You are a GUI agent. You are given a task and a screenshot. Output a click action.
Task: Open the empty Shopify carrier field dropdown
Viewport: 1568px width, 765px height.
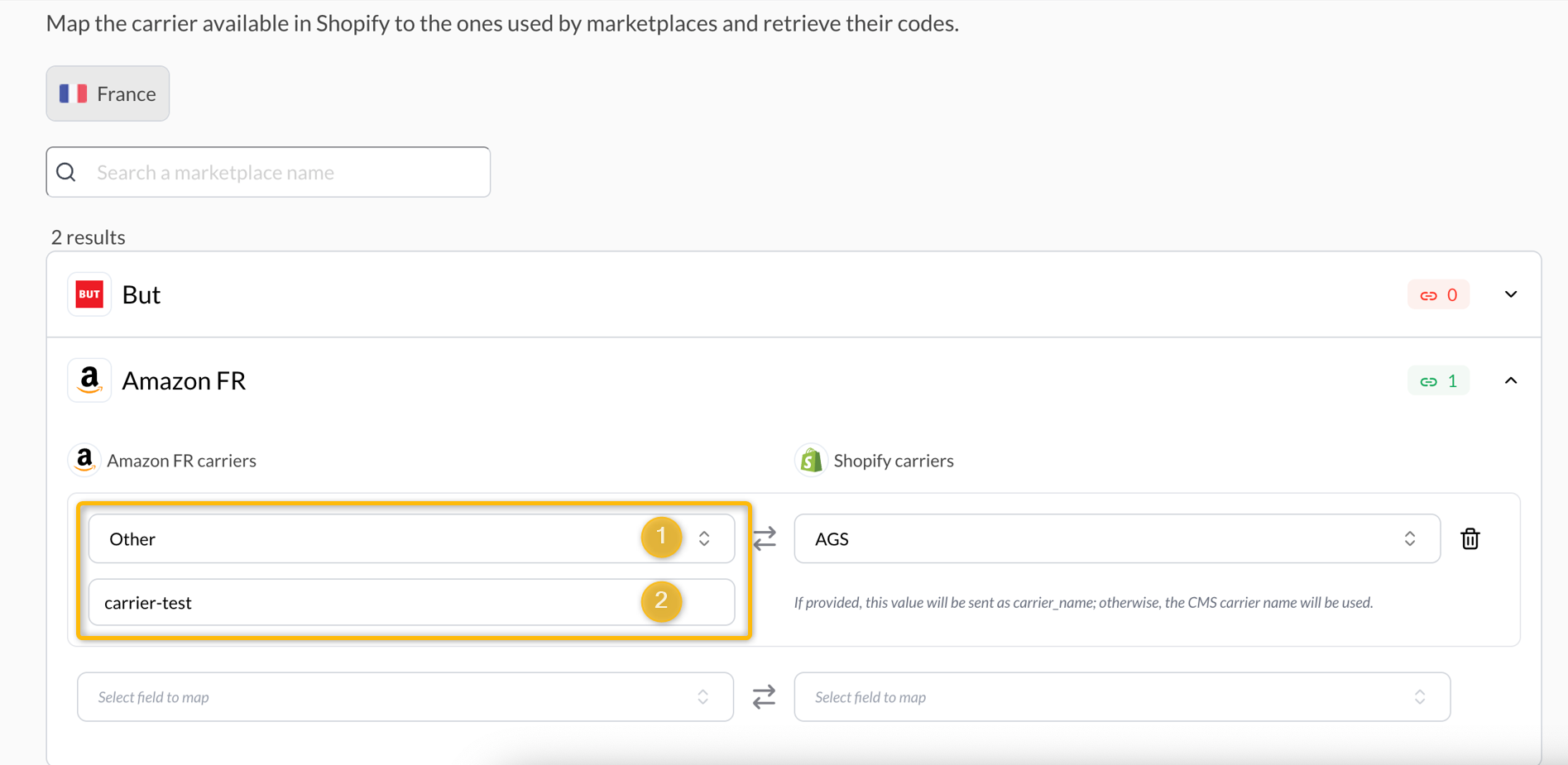pyautogui.click(x=1122, y=696)
